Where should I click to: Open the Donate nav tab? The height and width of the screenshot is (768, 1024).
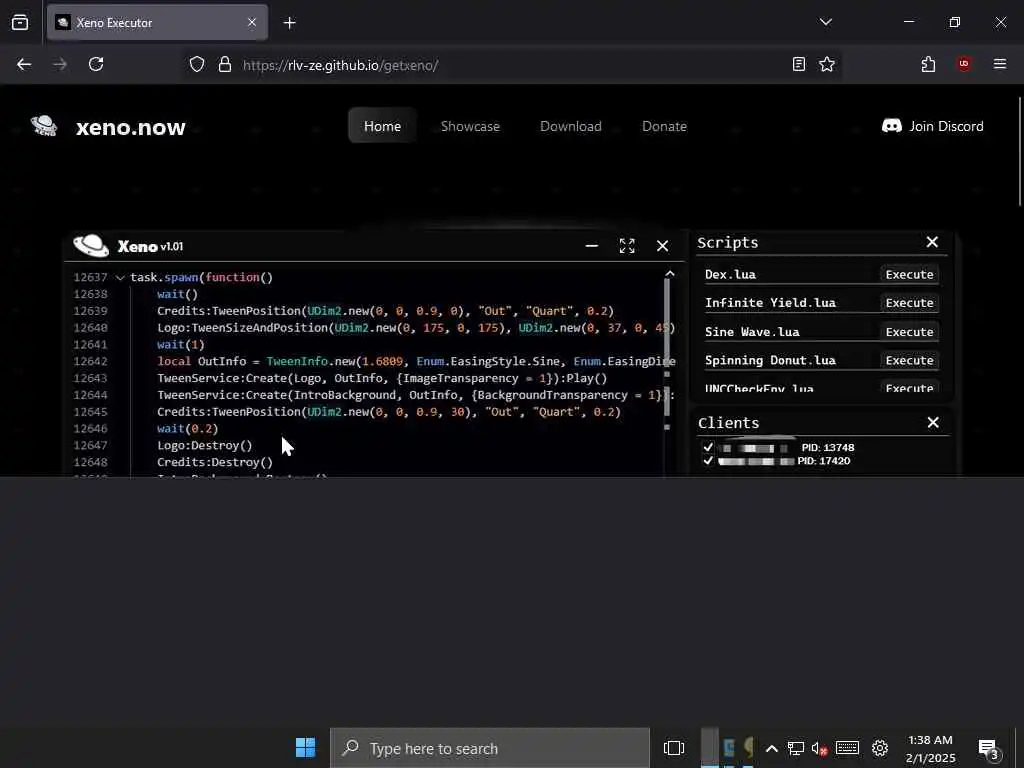coord(664,126)
